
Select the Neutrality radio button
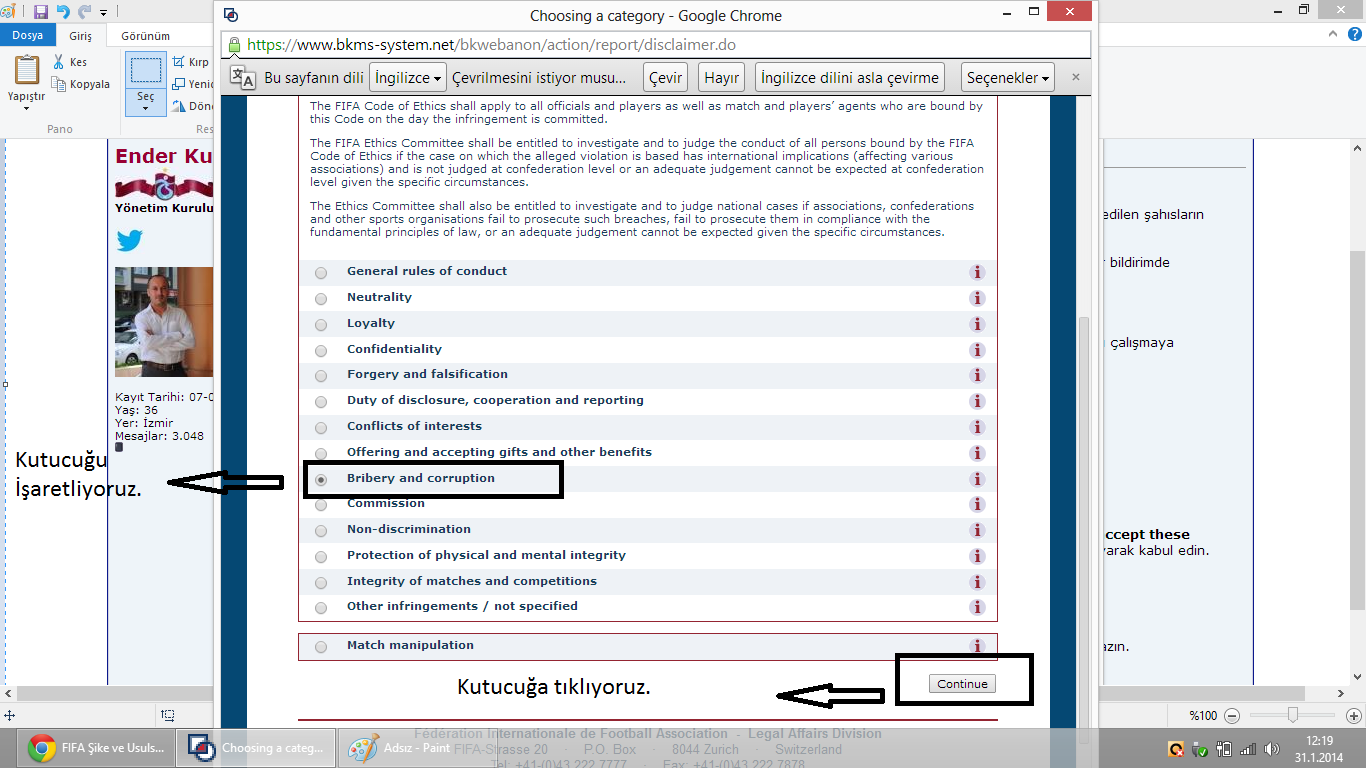pyautogui.click(x=321, y=299)
